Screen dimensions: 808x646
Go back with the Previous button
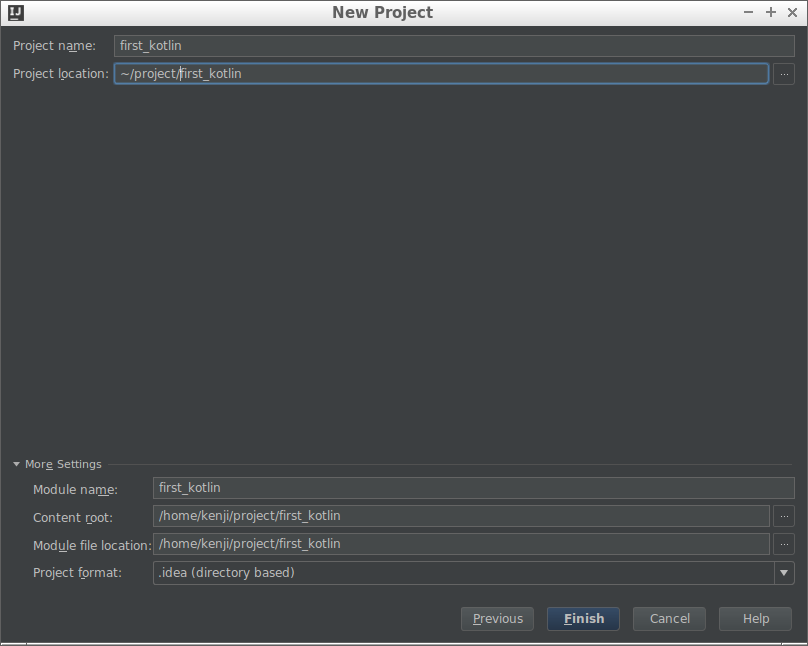coord(497,619)
